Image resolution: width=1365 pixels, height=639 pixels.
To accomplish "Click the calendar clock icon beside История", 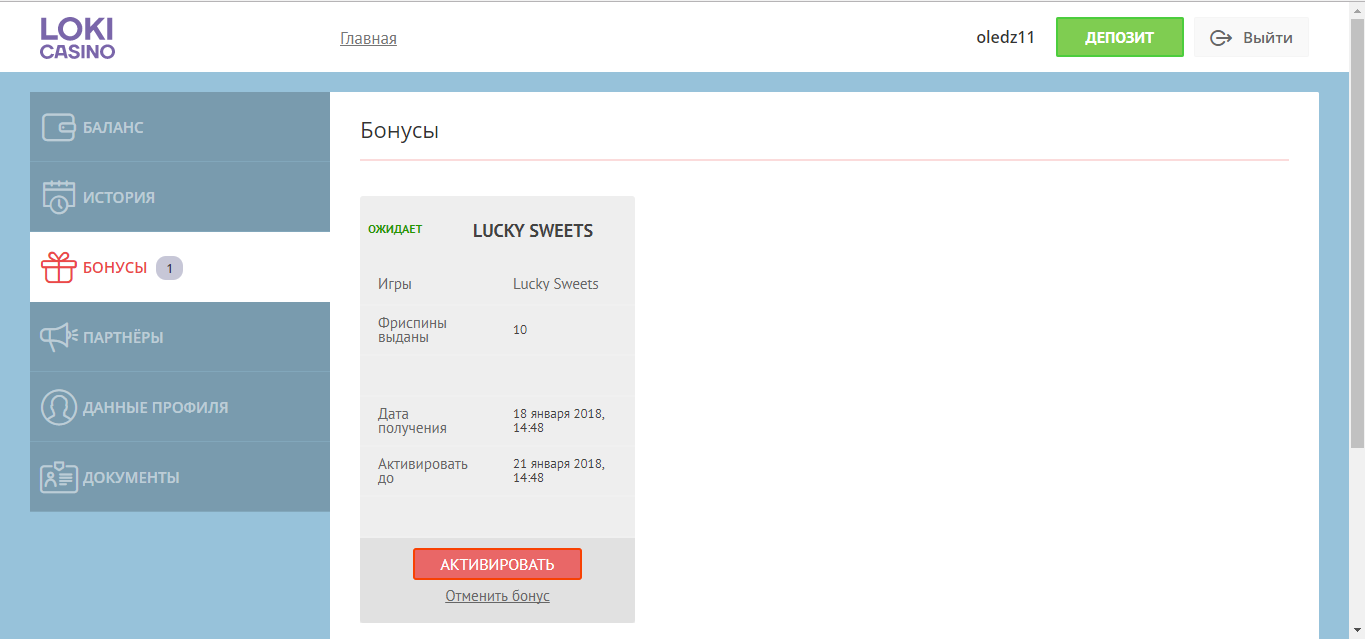I will point(59,197).
